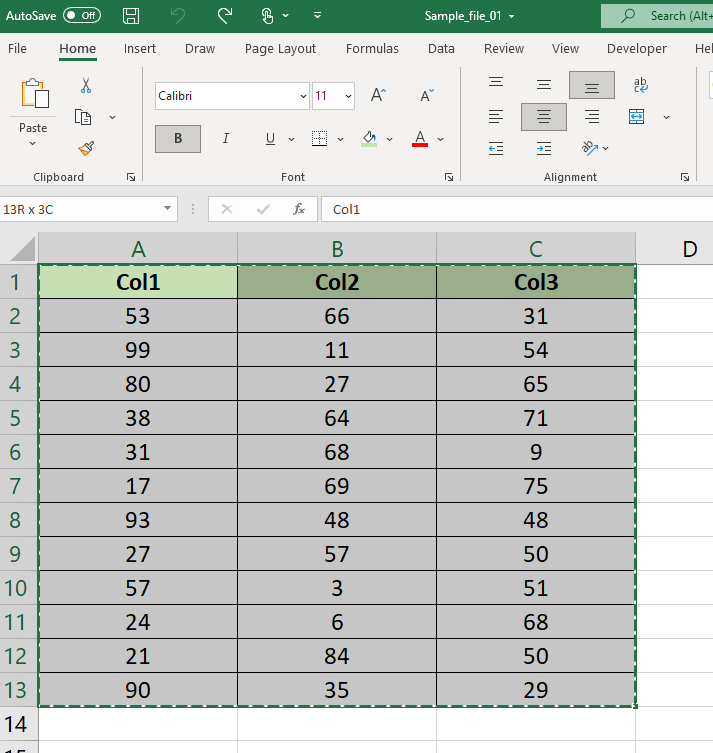713x753 pixels.
Task: Click Increase Font Size icon
Action: click(x=378, y=95)
